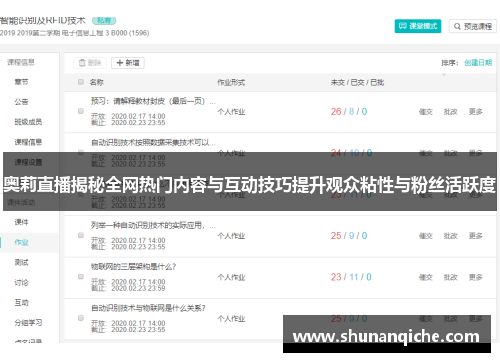Open assignment 物联网的三层架构是什么？

pos(133,267)
